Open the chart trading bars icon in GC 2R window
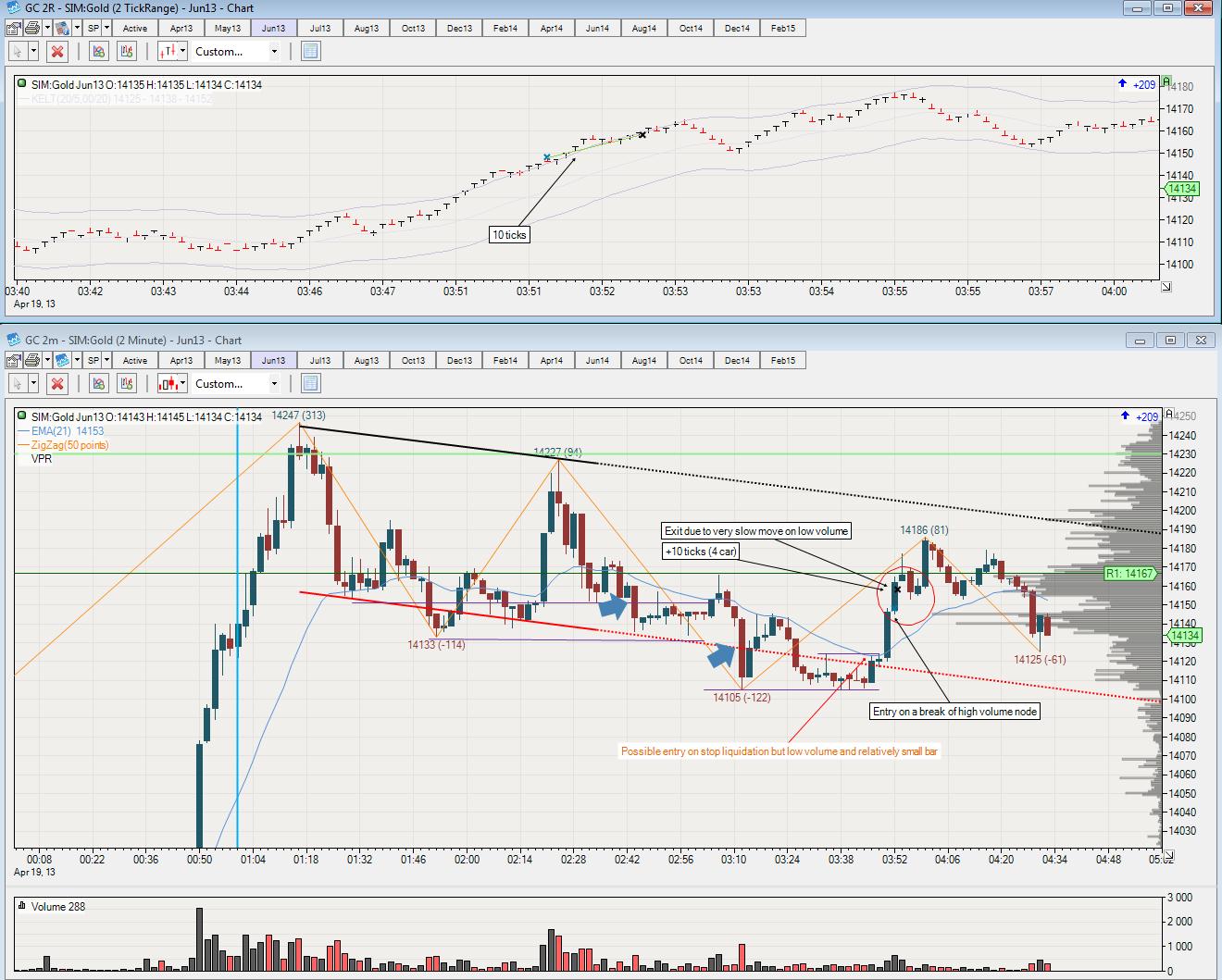Screen dimensions: 1222x980 point(126,51)
